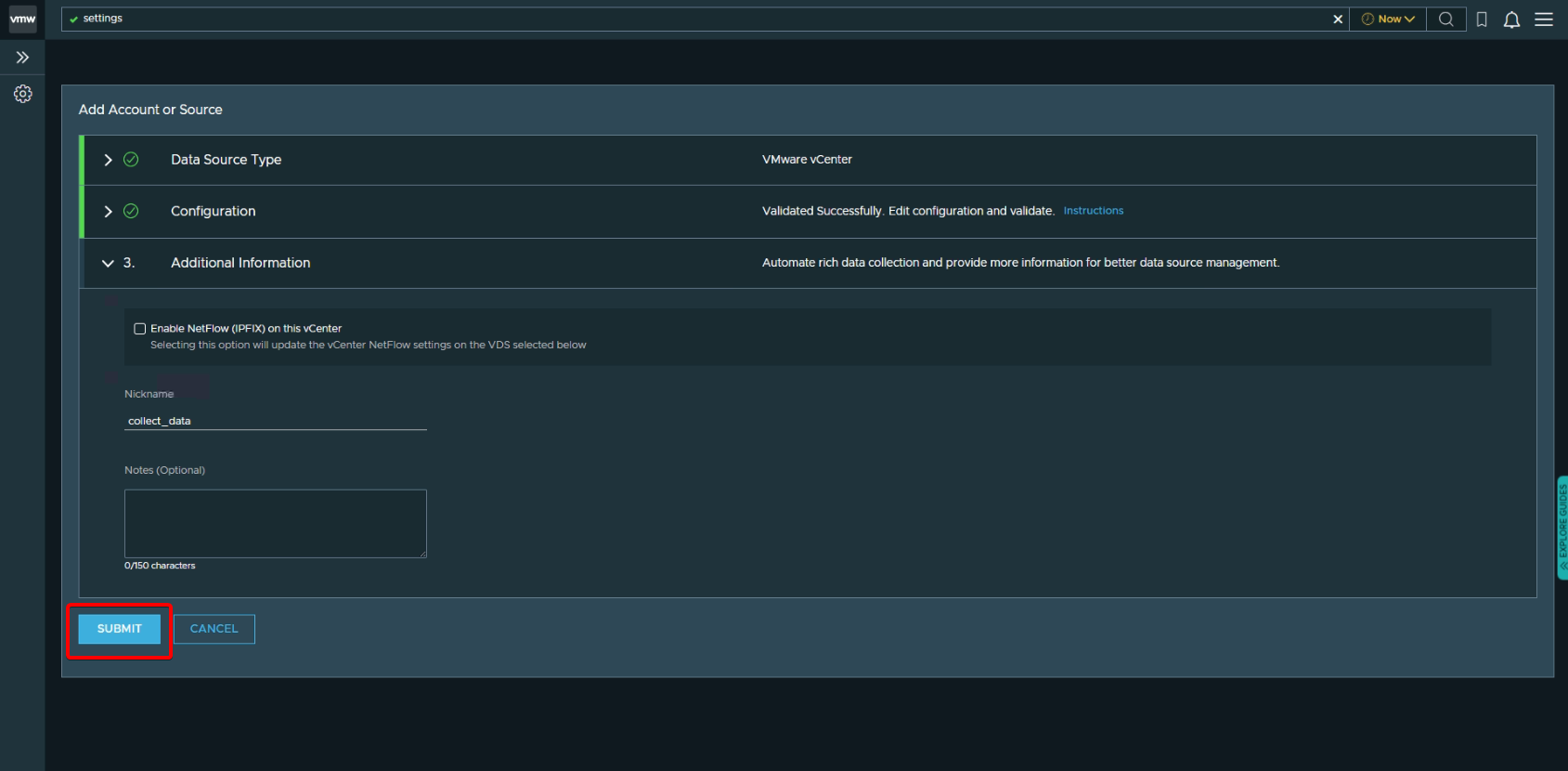This screenshot has width=1568, height=771.
Task: Focus the settings search box
Action: click(x=696, y=19)
